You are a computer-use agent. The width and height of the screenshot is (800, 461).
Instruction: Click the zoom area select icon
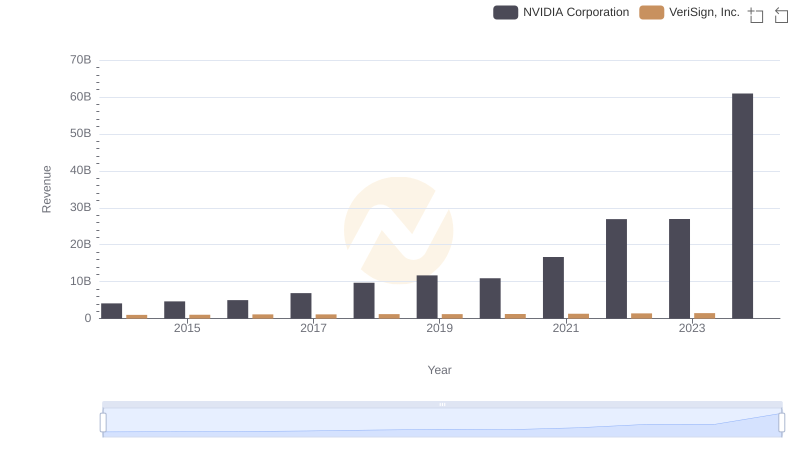click(x=756, y=15)
